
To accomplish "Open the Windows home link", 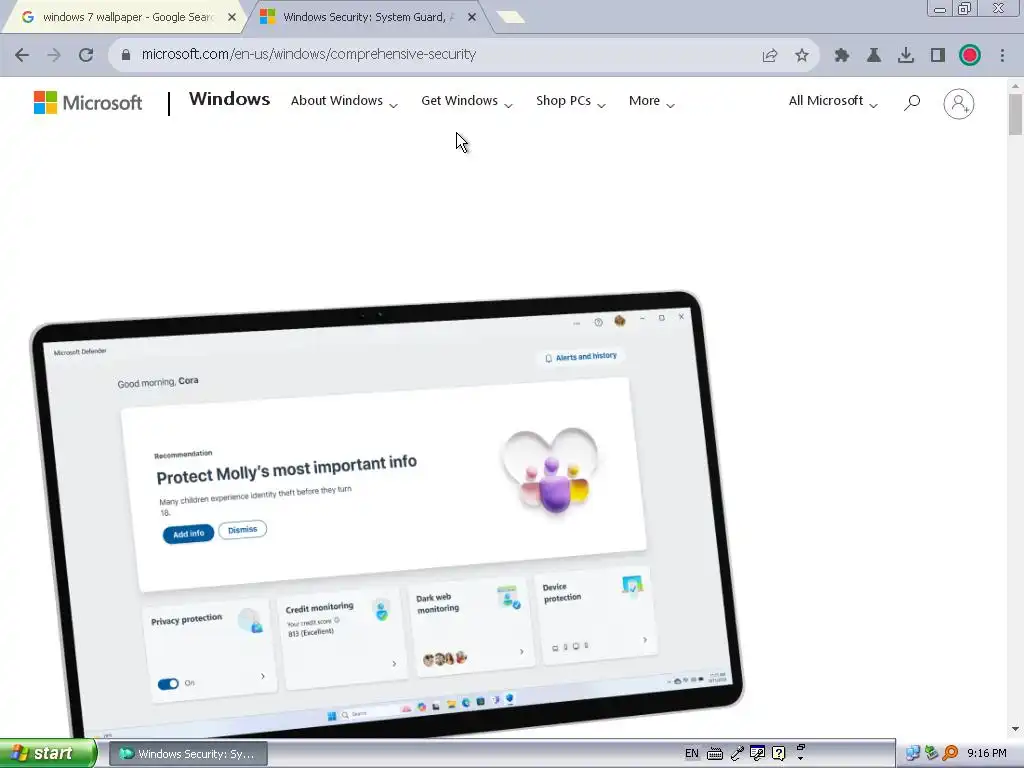I will (229, 99).
